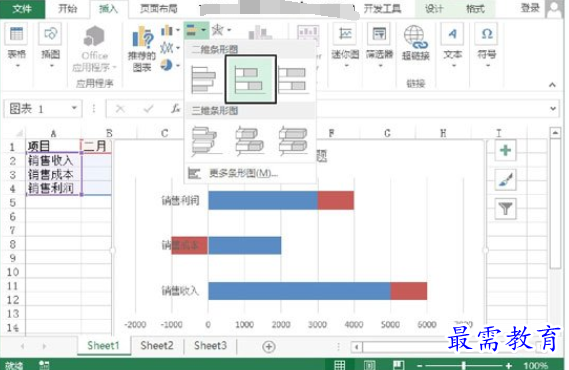Switch to the 设计 chart tab
This screenshot has width=569, height=370.
point(433,8)
